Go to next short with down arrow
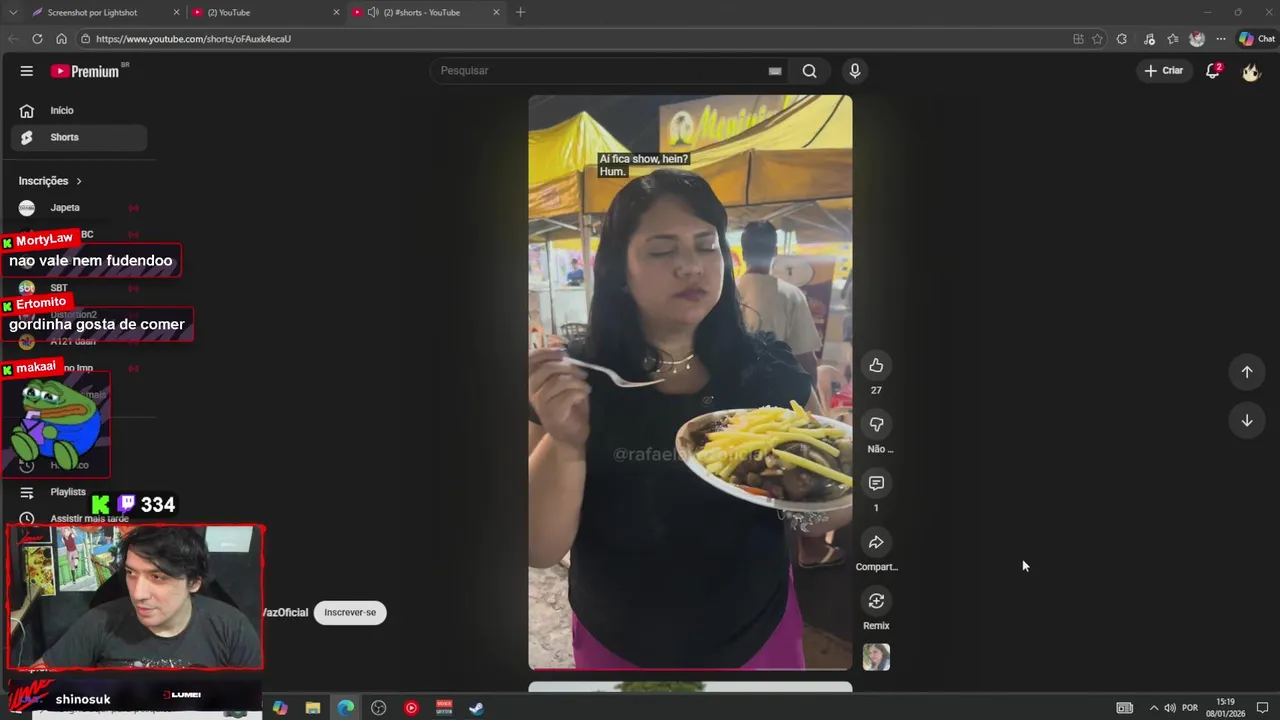 (x=1246, y=420)
